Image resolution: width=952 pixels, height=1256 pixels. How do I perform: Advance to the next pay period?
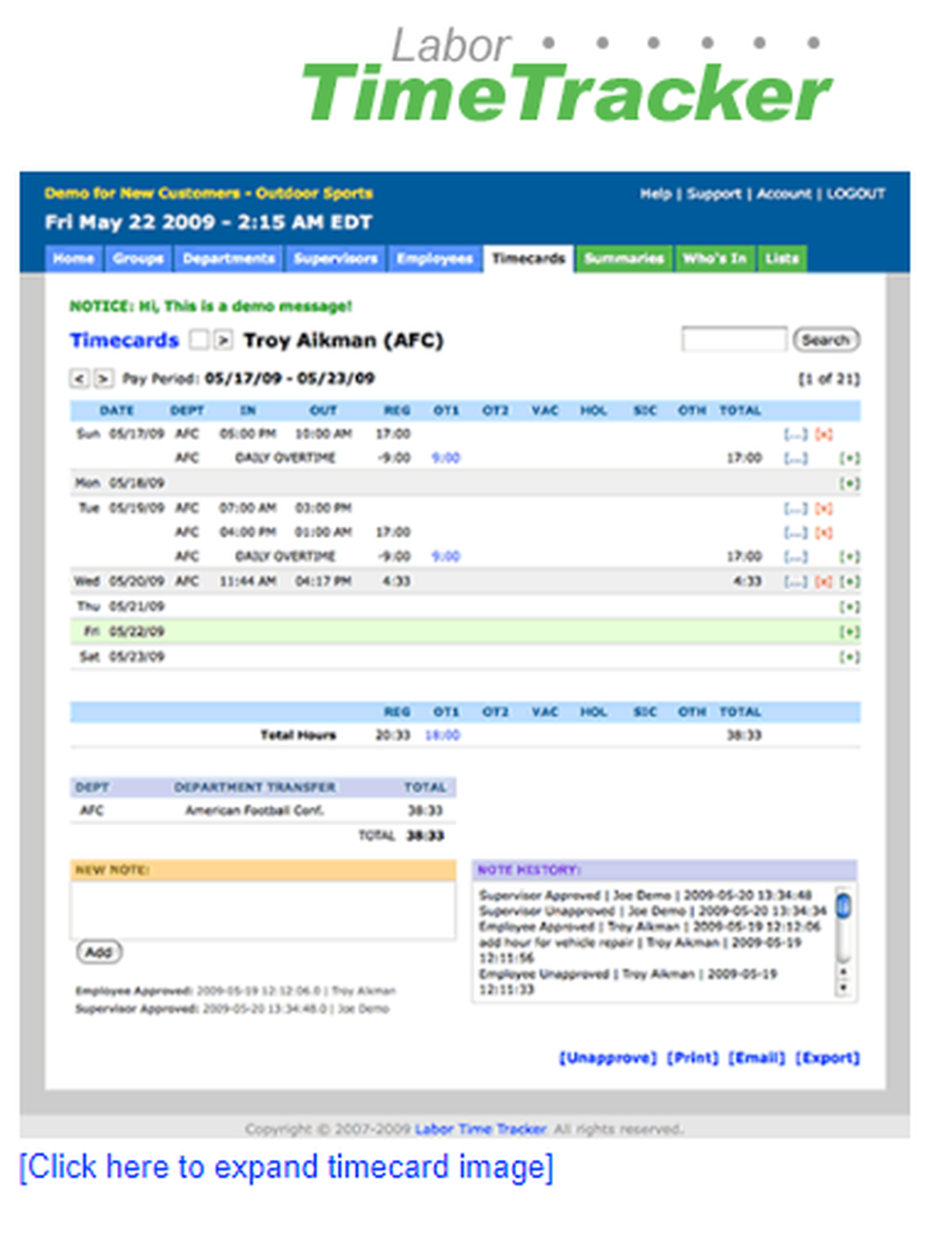coord(103,378)
